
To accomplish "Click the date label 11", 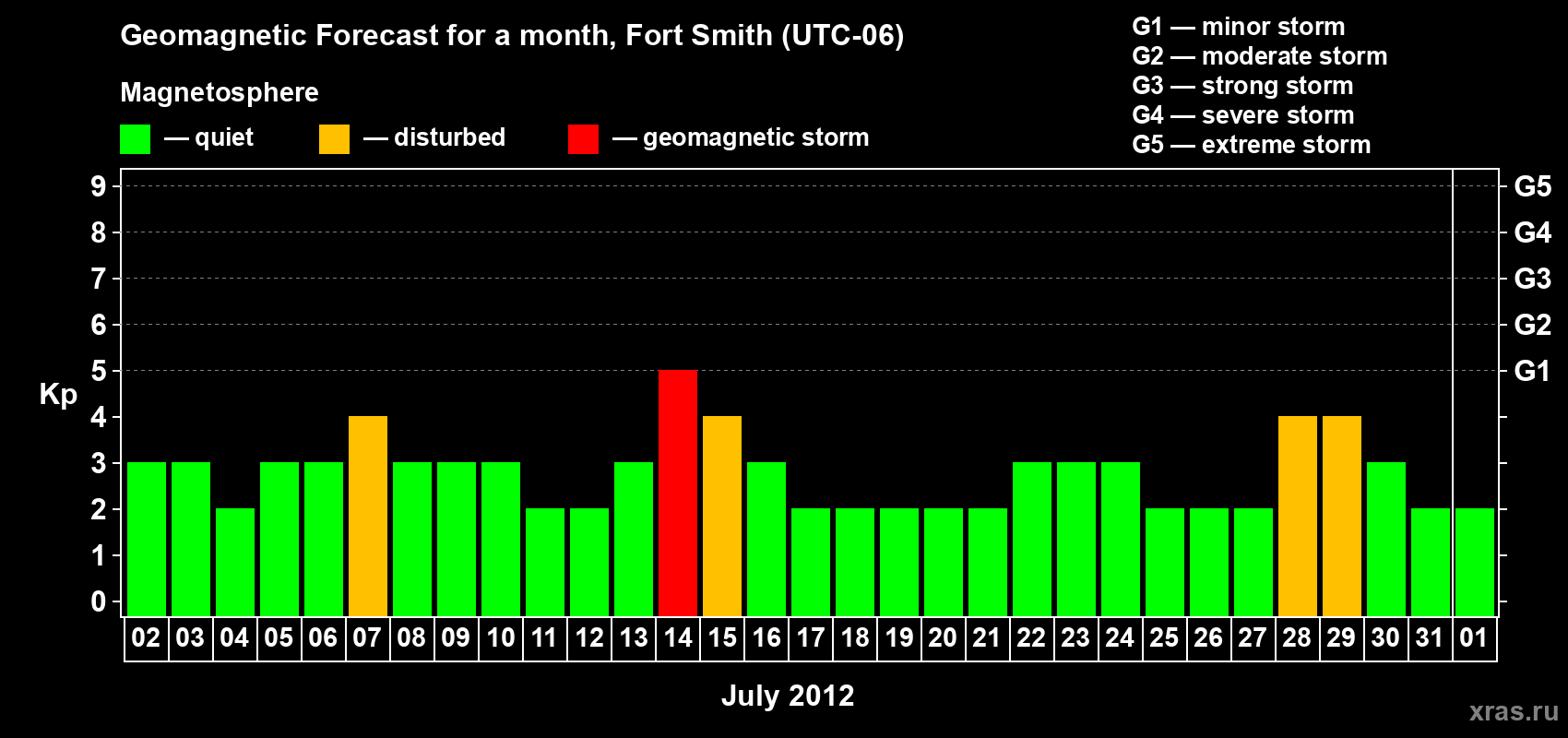I will click(x=544, y=637).
